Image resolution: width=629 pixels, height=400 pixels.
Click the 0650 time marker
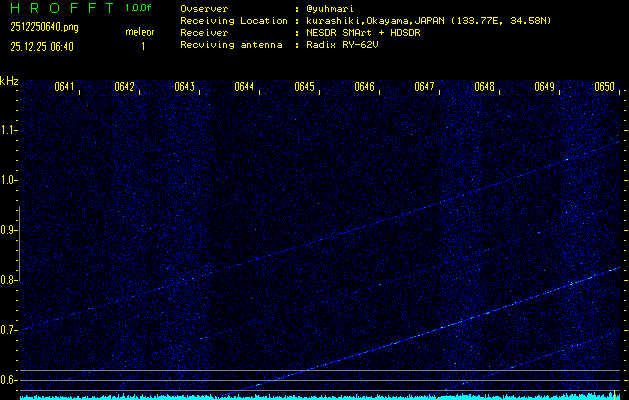coord(604,87)
